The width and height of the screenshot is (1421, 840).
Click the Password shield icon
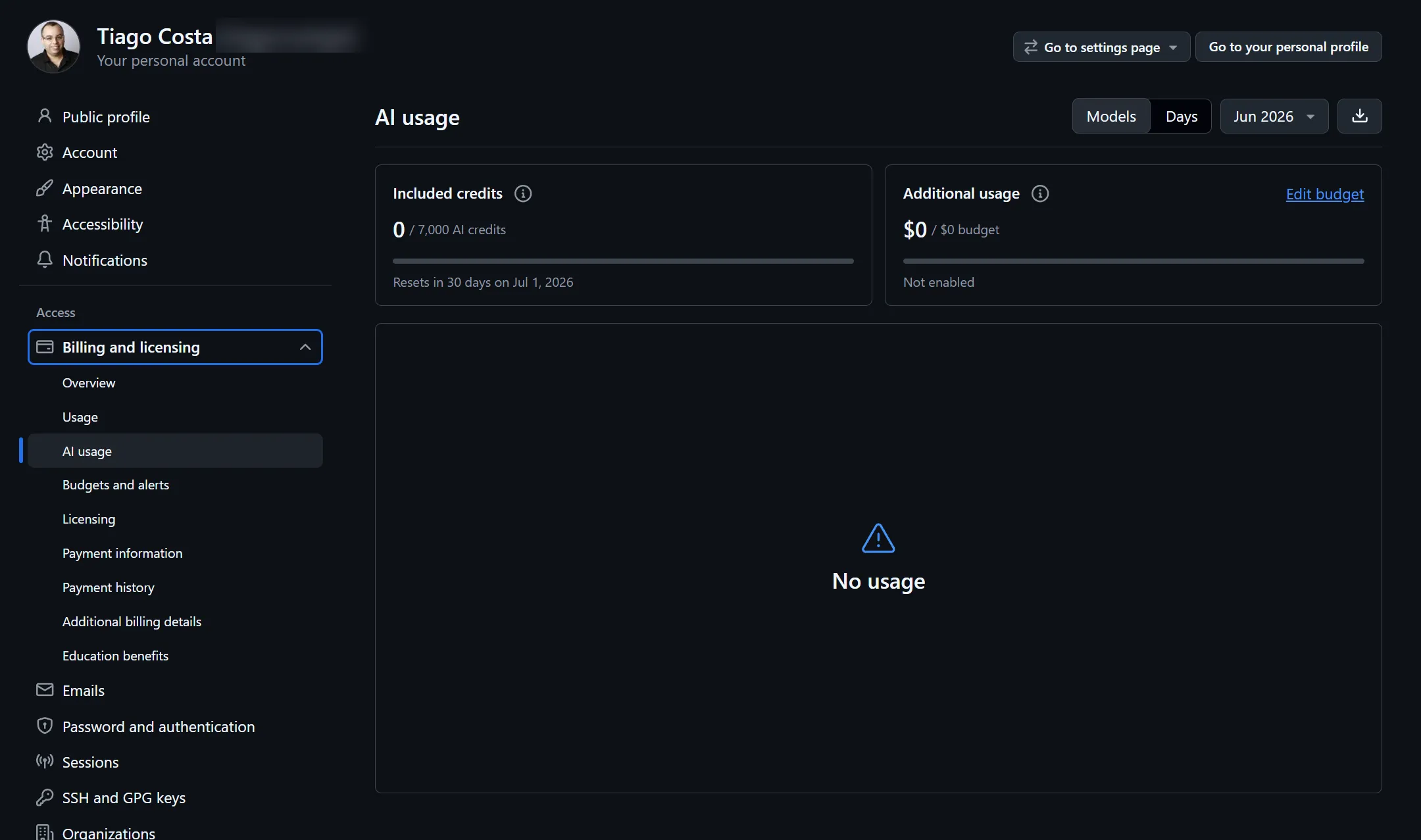pyautogui.click(x=45, y=726)
